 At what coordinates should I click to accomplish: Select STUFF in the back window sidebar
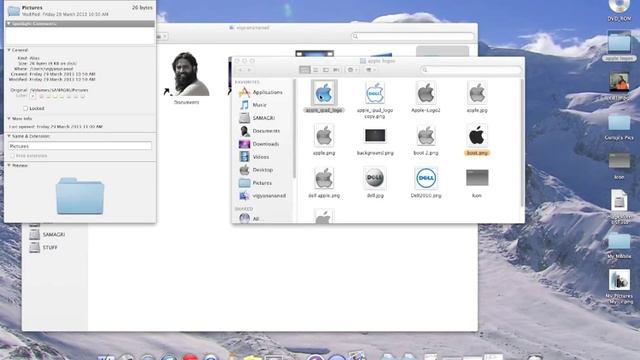(44, 247)
